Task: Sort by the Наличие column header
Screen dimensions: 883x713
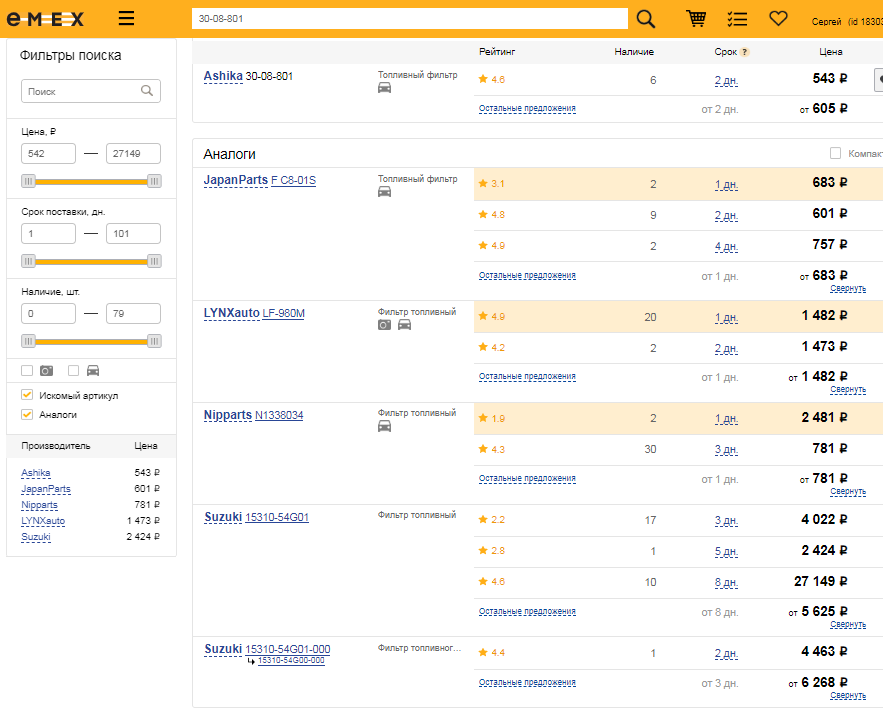Action: point(634,52)
